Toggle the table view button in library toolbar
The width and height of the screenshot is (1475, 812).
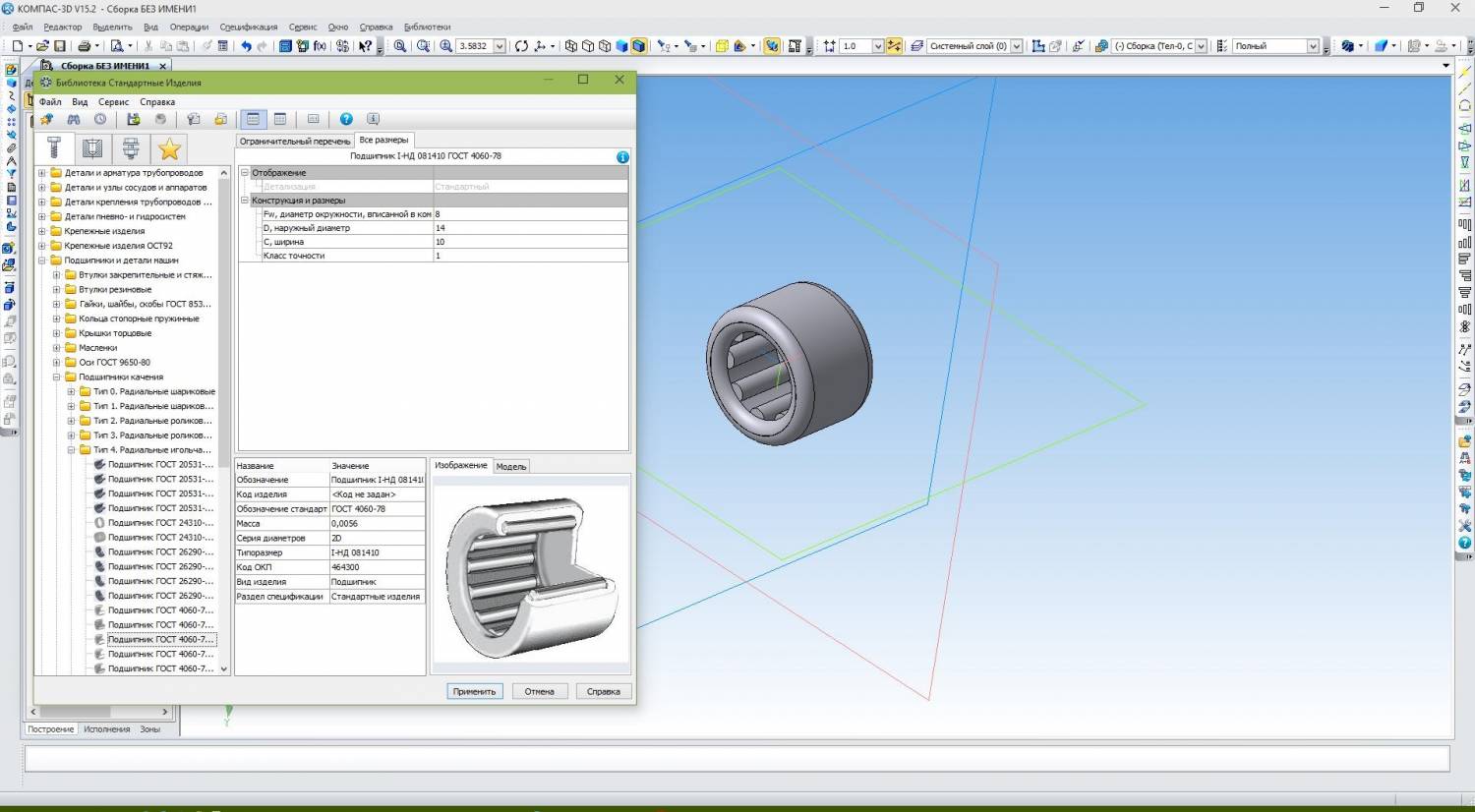pos(280,119)
